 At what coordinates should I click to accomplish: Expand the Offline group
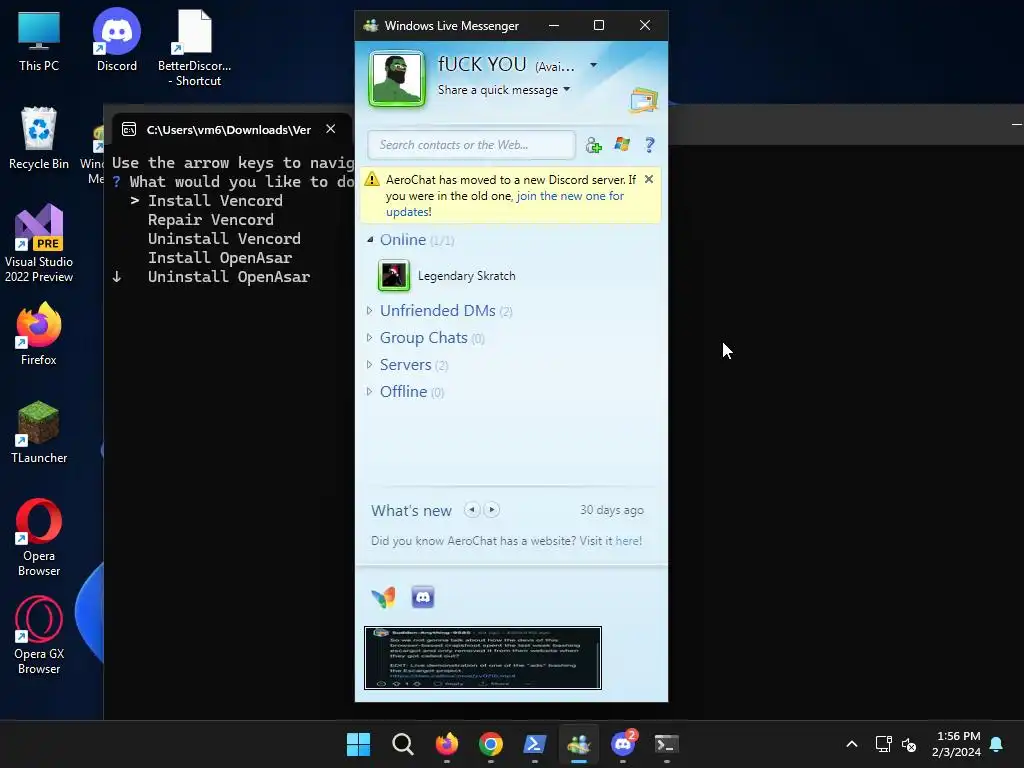(370, 391)
